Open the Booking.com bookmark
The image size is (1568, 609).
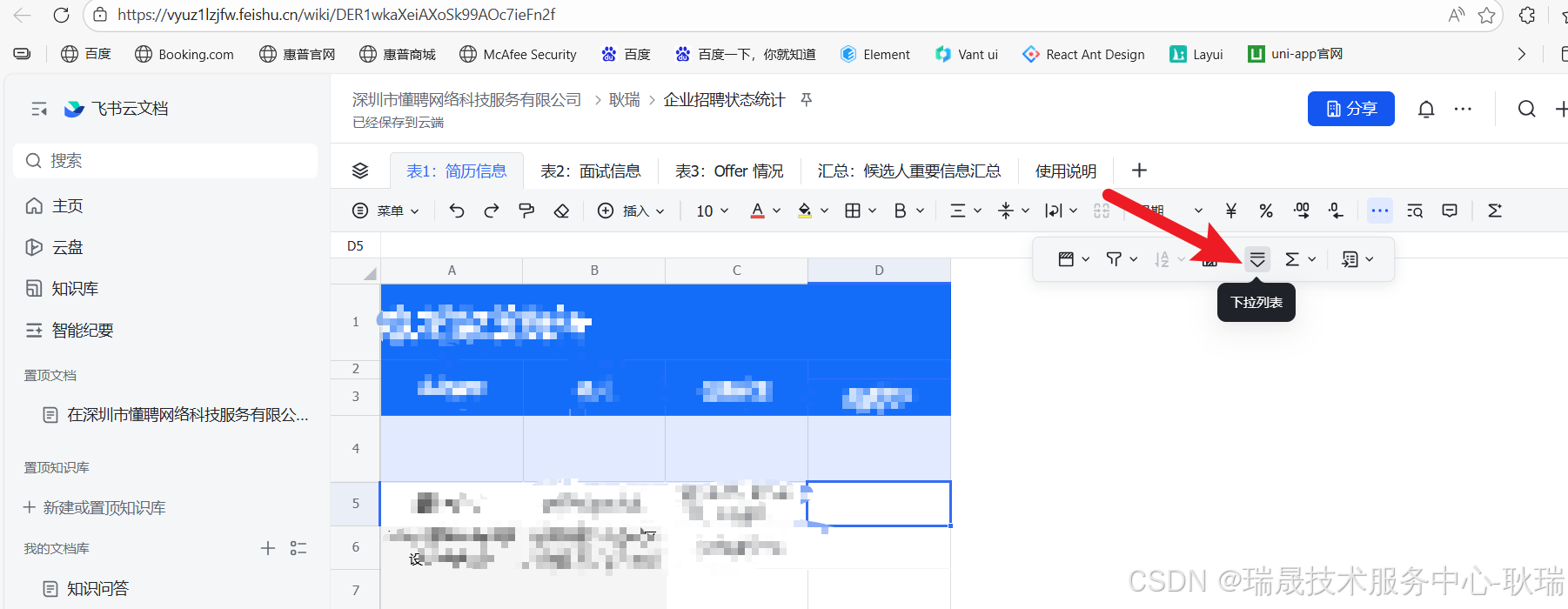pos(184,54)
